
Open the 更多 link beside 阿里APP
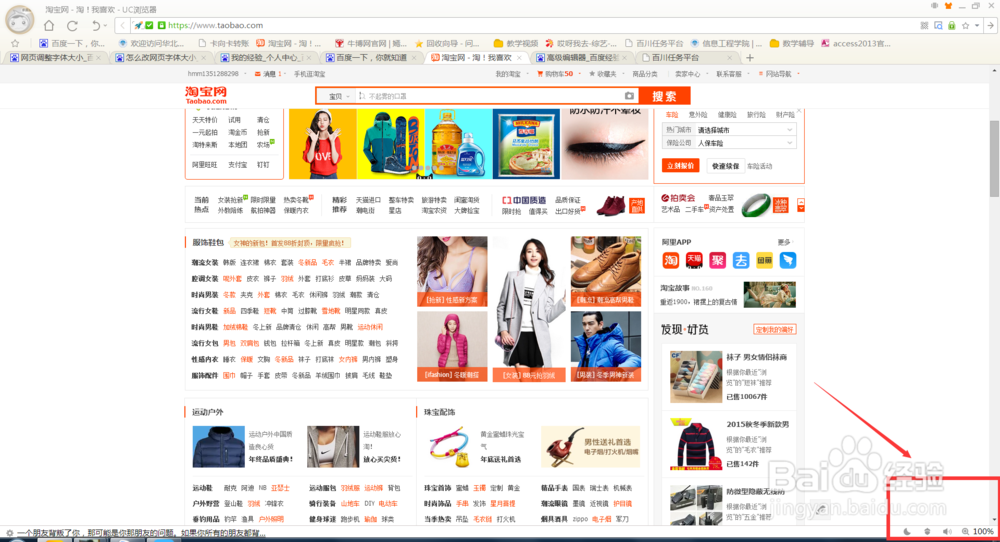[785, 242]
